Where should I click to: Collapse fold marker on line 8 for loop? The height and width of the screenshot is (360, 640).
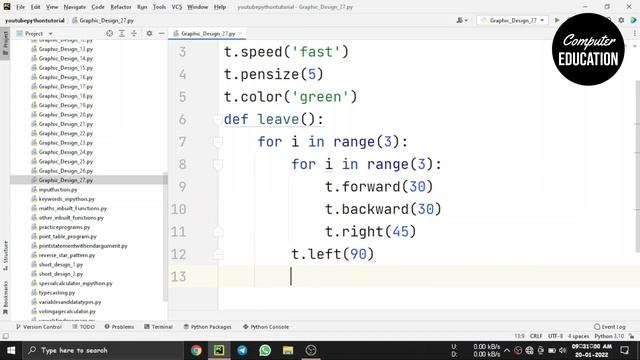[218, 164]
